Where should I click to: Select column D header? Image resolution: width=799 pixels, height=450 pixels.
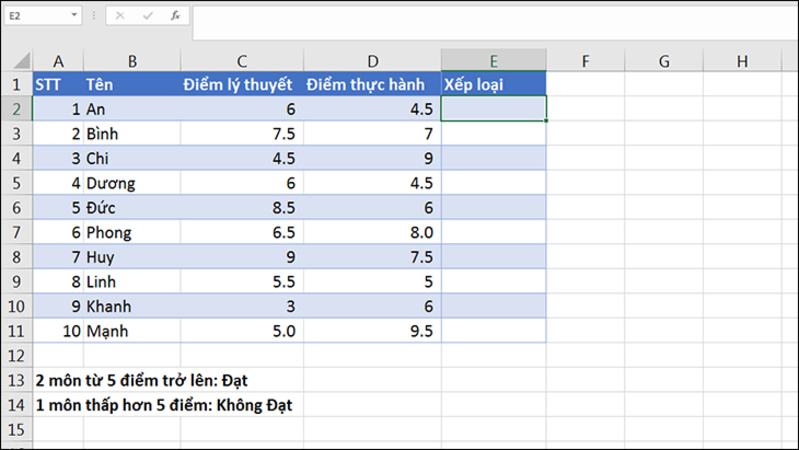(x=372, y=62)
